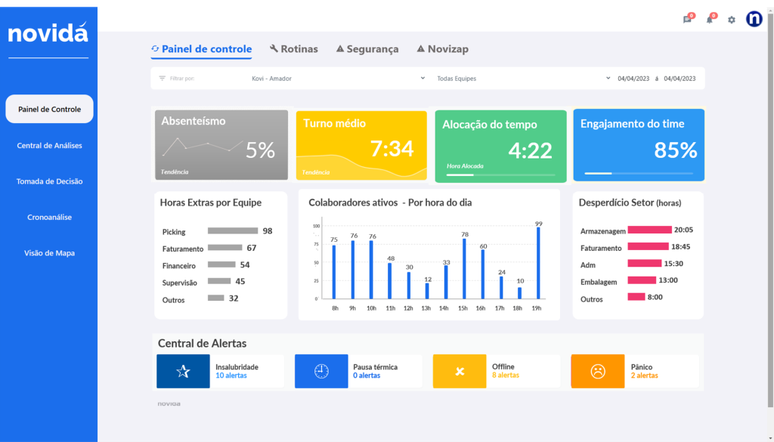The height and width of the screenshot is (442, 774).
Task: Open the chat messages icon
Action: point(687,20)
